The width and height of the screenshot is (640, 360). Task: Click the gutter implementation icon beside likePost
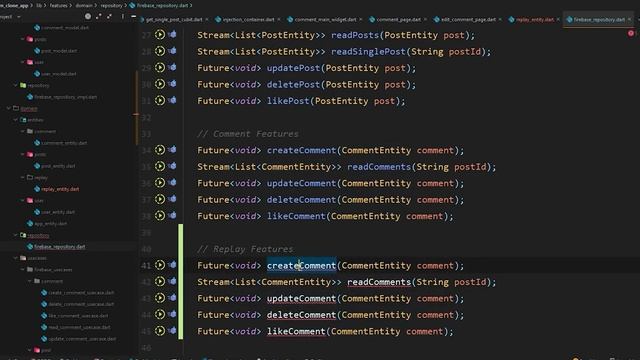160,100
